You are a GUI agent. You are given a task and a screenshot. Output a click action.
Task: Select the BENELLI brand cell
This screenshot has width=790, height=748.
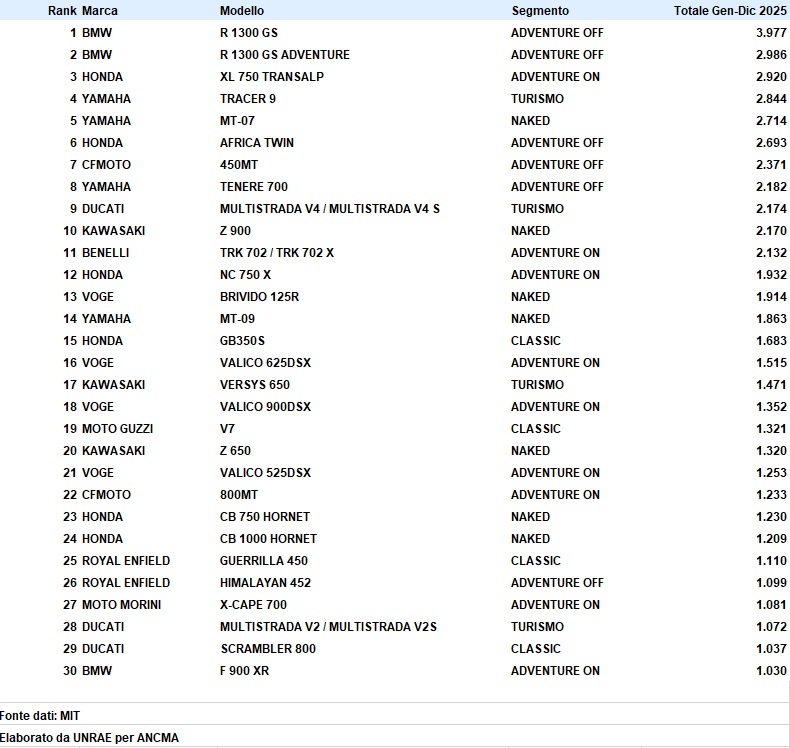pos(105,253)
